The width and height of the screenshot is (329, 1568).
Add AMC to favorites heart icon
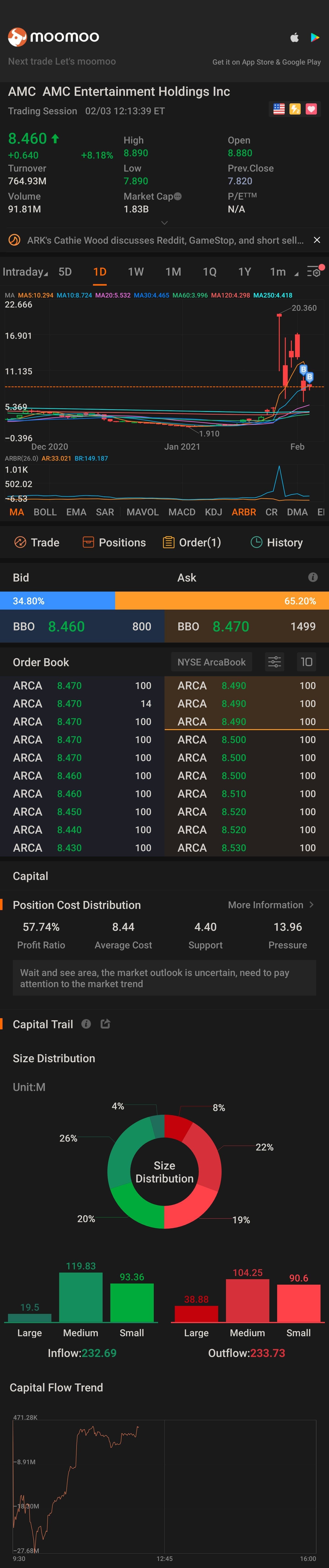tap(311, 109)
